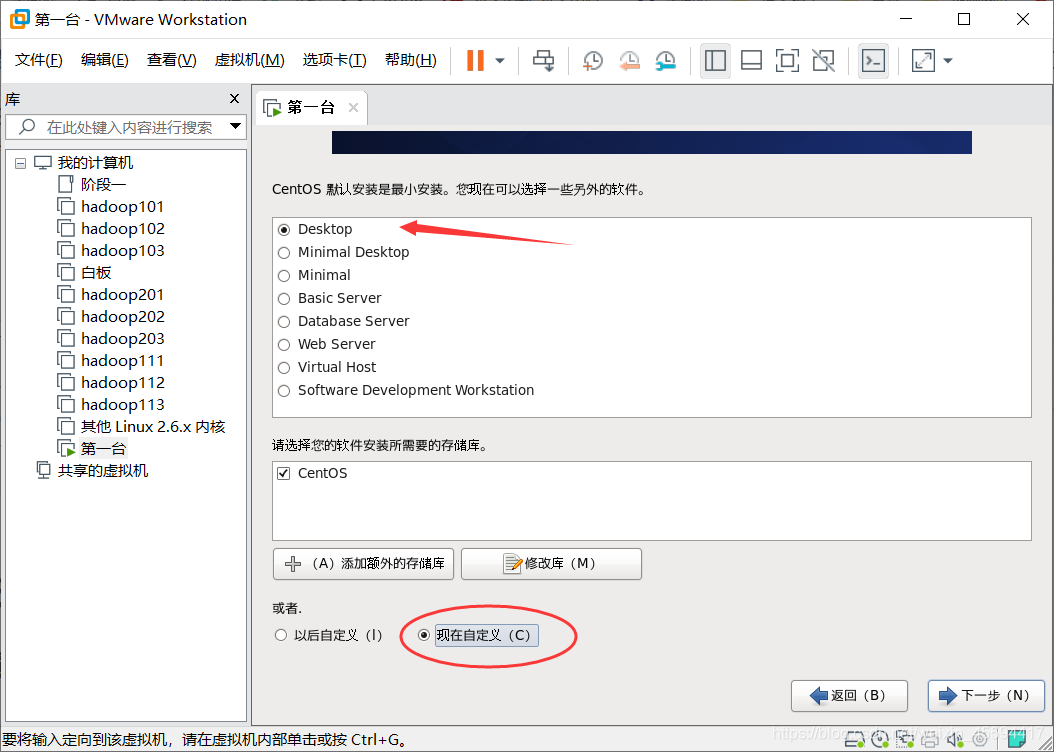Viewport: 1054px width, 752px height.
Task: Toggle the library sidebar view icon
Action: pyautogui.click(x=715, y=60)
